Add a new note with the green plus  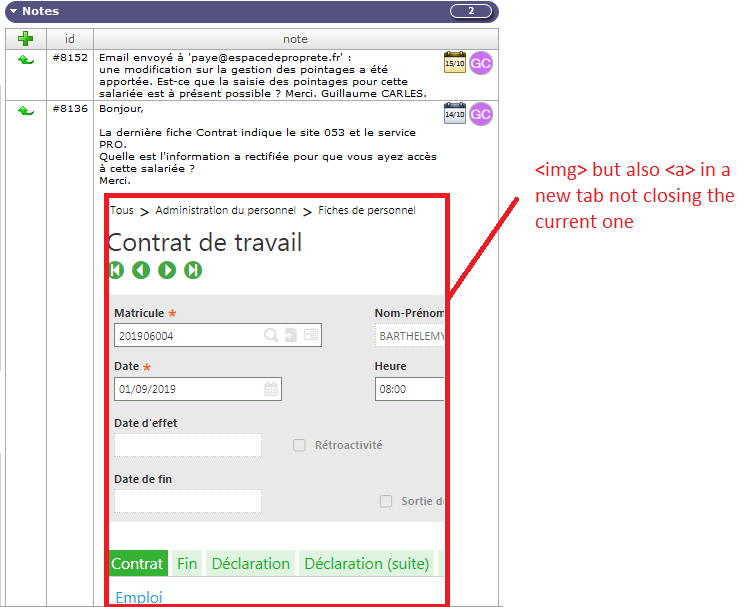[25, 38]
